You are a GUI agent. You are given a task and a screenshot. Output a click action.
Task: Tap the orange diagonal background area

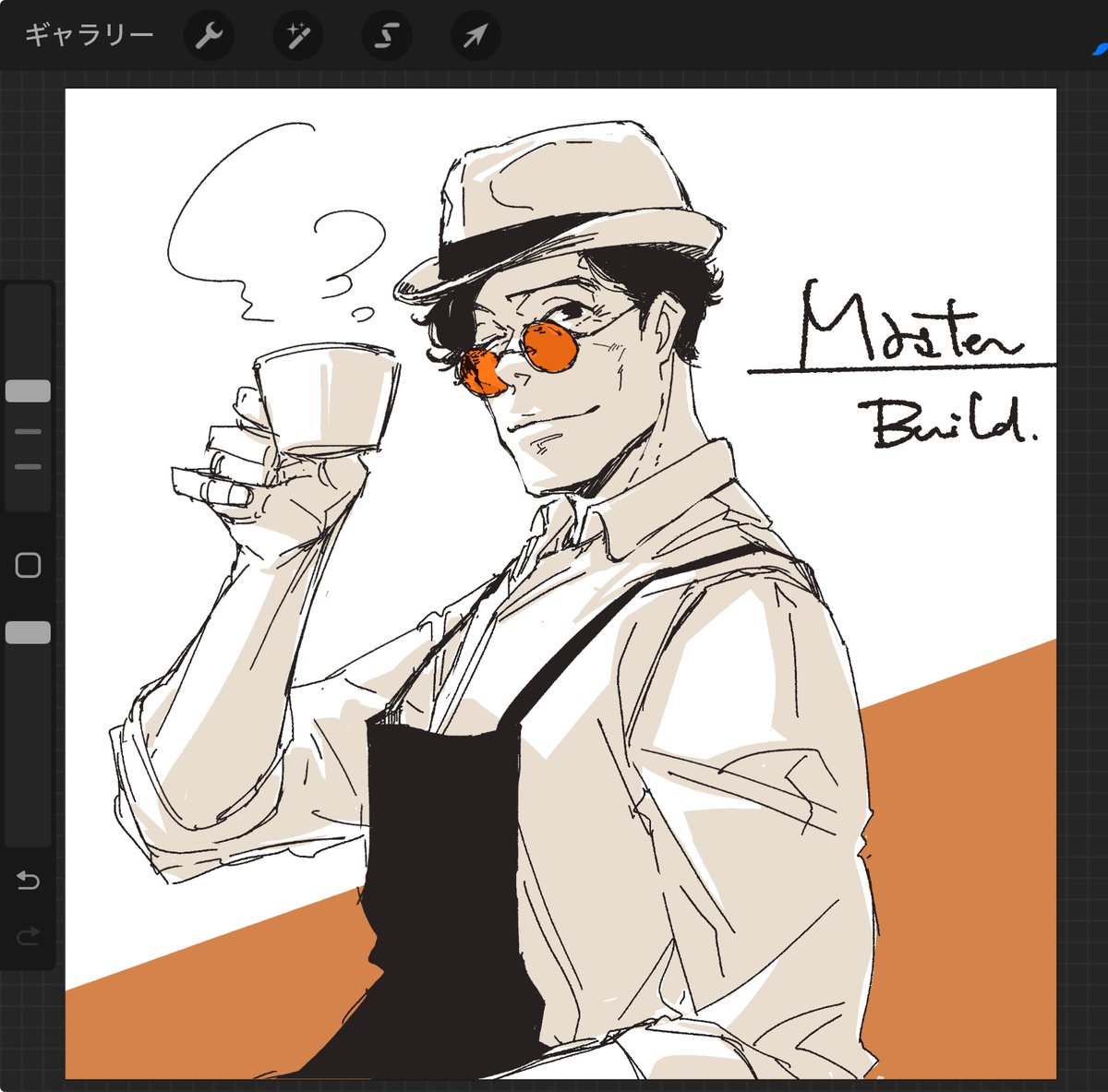(969, 831)
